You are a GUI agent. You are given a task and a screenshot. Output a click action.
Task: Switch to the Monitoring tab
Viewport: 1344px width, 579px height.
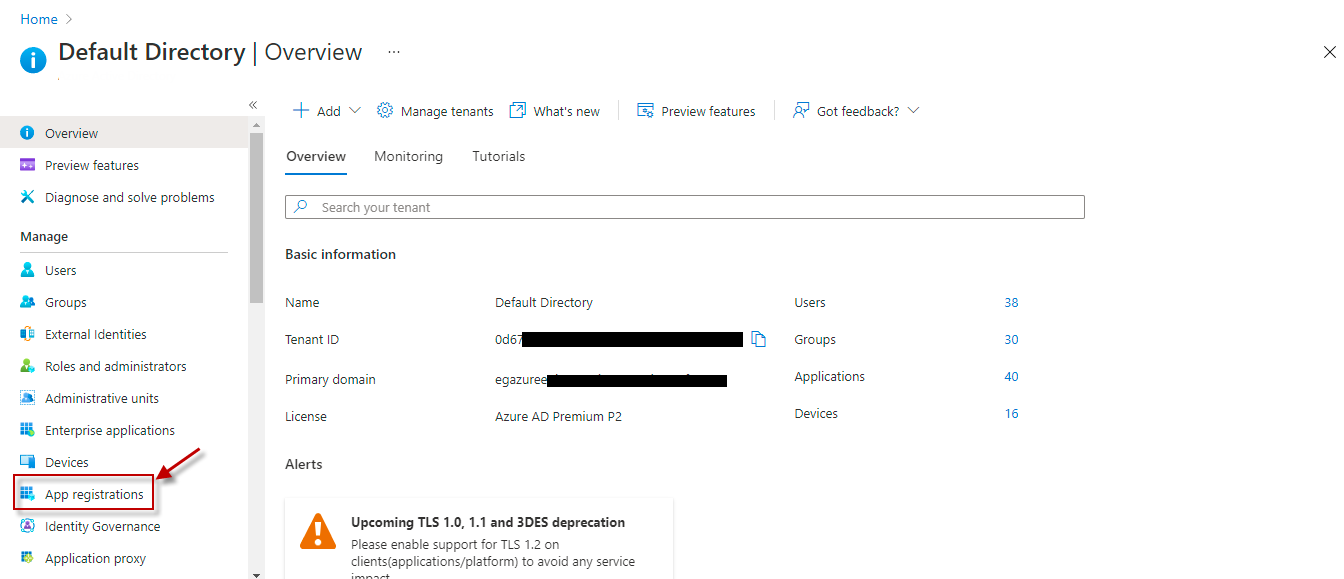coord(408,156)
